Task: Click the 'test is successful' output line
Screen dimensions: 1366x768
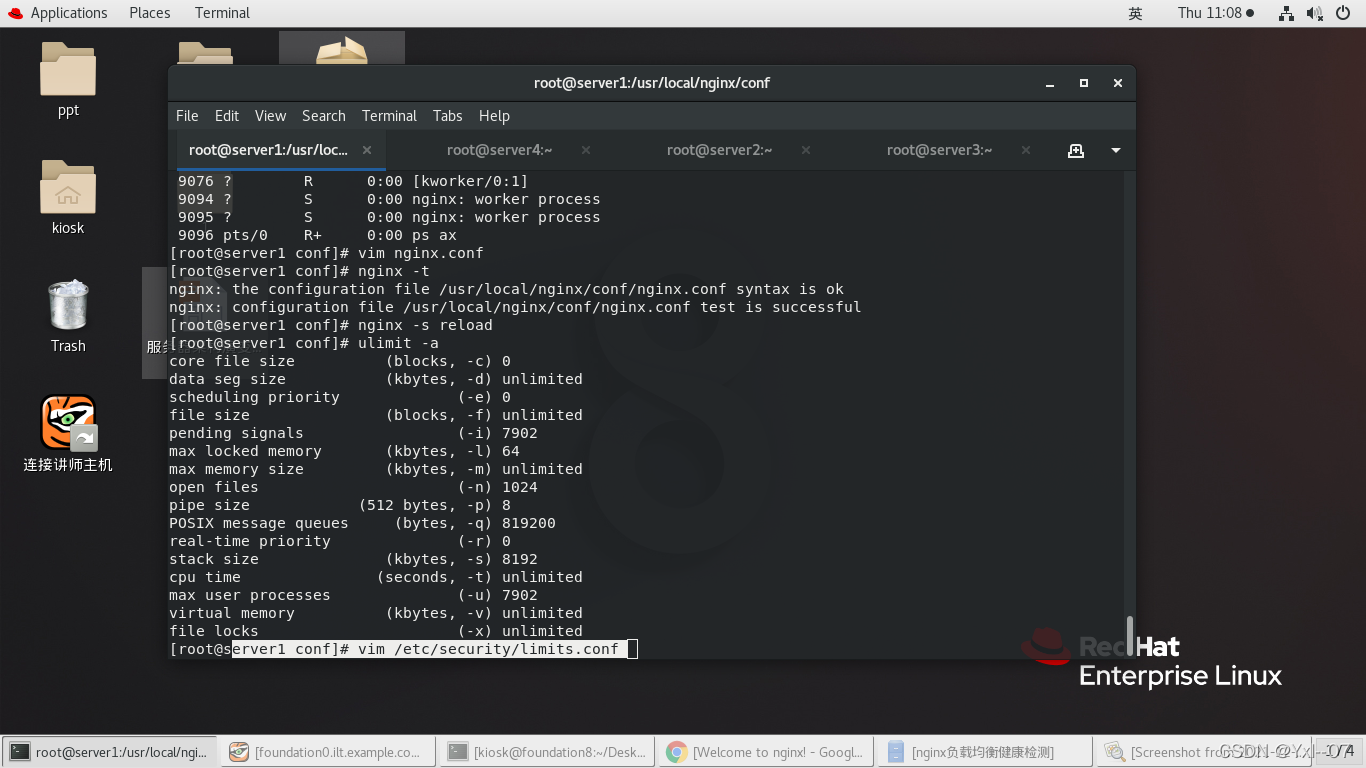Action: 515,307
